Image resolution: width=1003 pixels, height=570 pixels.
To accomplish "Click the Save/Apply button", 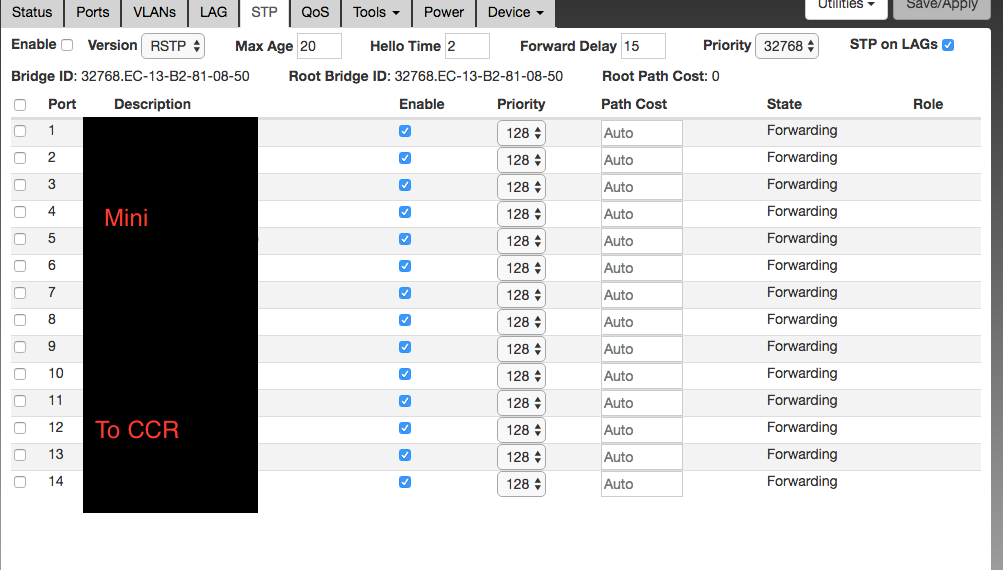I will [x=942, y=5].
